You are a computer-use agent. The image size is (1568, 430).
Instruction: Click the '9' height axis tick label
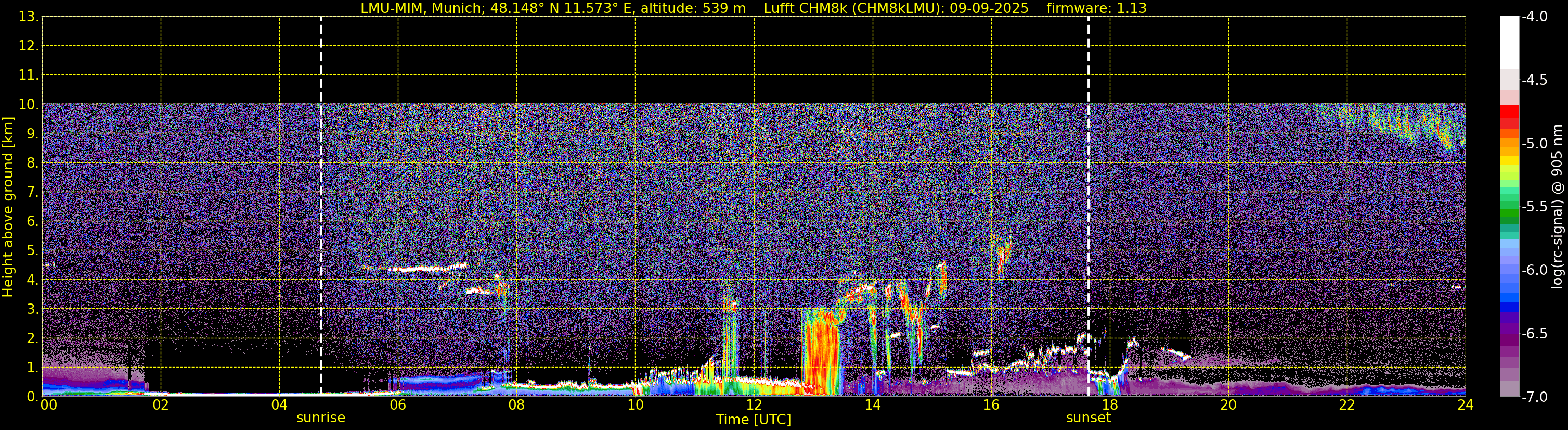point(32,134)
